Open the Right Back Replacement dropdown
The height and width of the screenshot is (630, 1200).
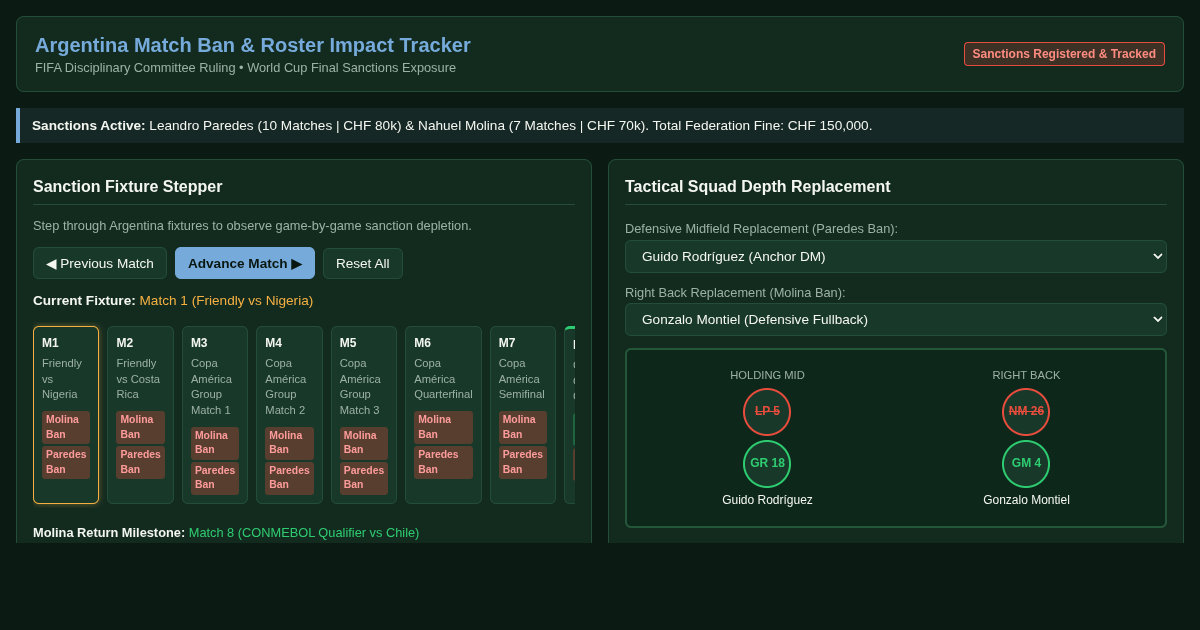(896, 319)
